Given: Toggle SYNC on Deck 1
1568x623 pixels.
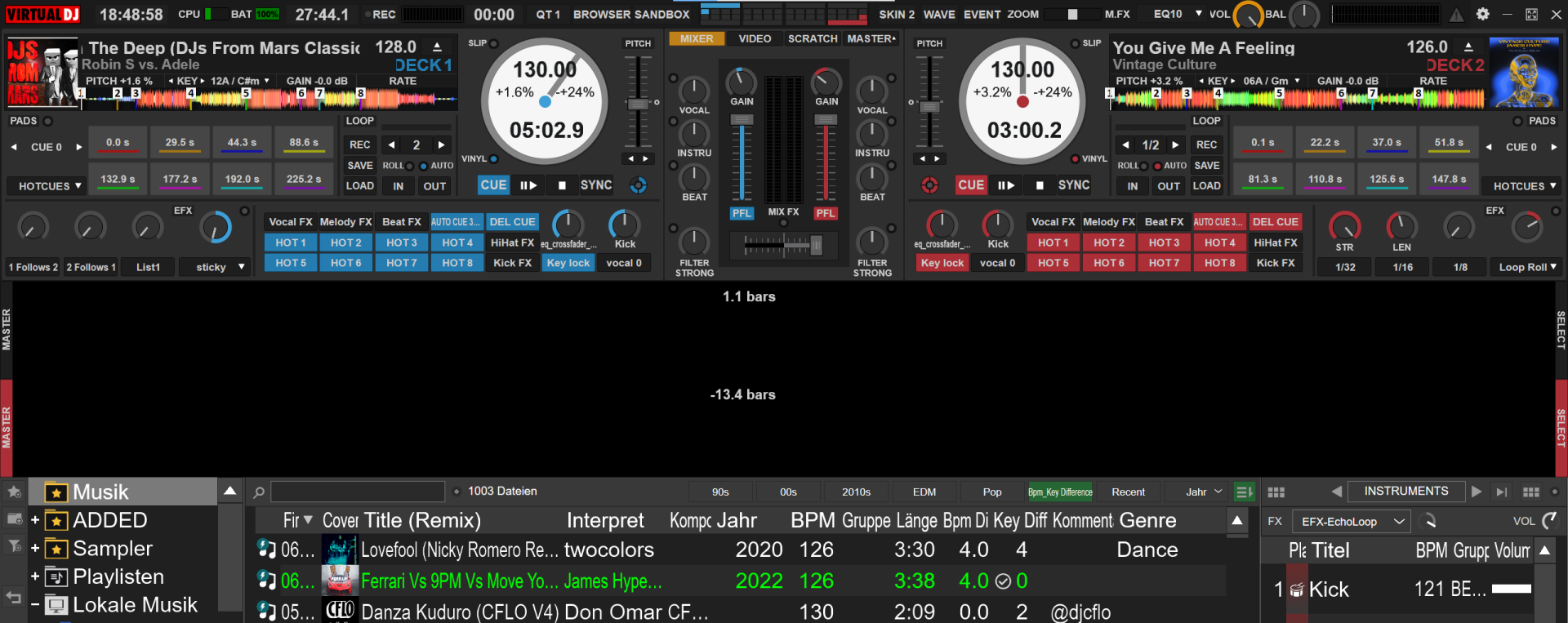Looking at the screenshot, I should tap(596, 185).
